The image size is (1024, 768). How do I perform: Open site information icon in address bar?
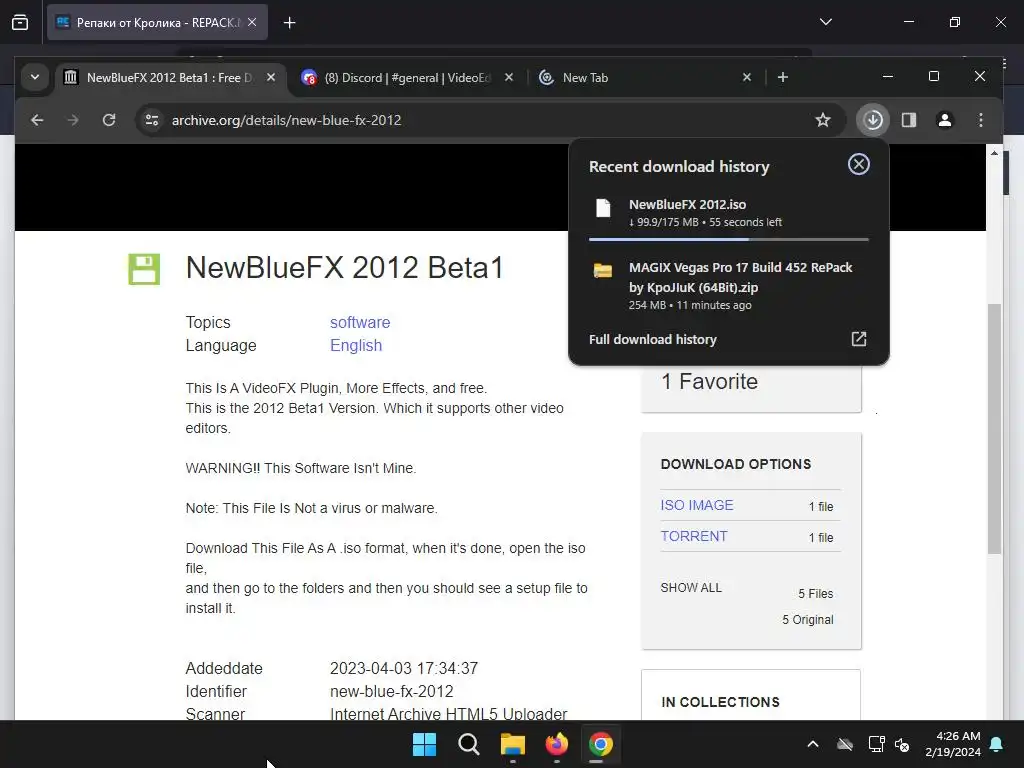152,120
